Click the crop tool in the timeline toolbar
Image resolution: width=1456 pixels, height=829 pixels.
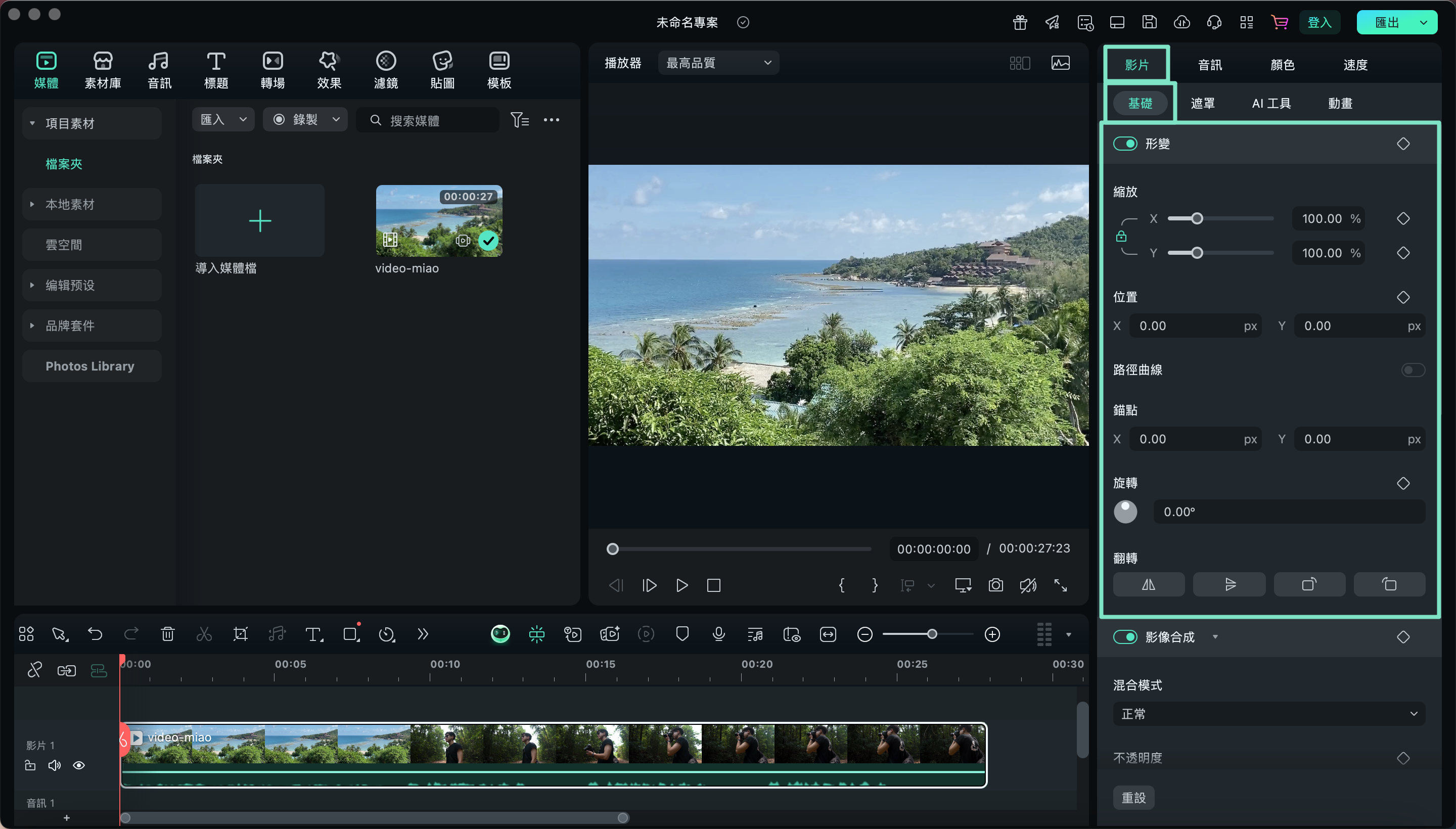(x=240, y=634)
